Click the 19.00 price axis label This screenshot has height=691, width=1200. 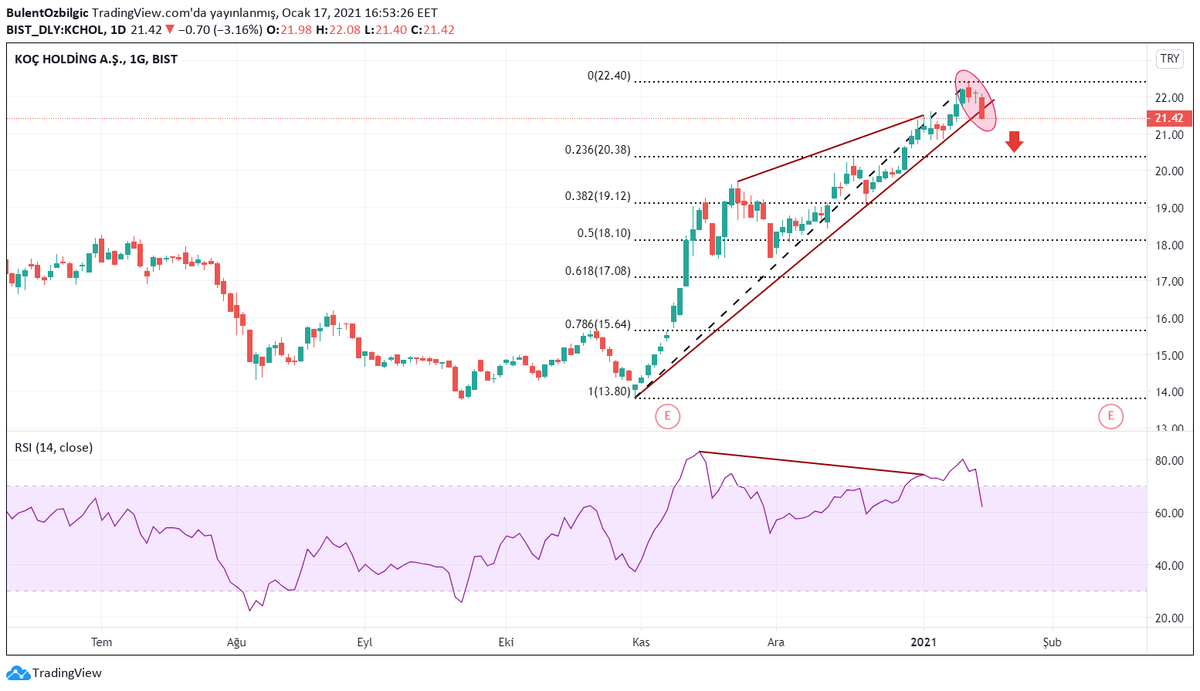click(1170, 208)
